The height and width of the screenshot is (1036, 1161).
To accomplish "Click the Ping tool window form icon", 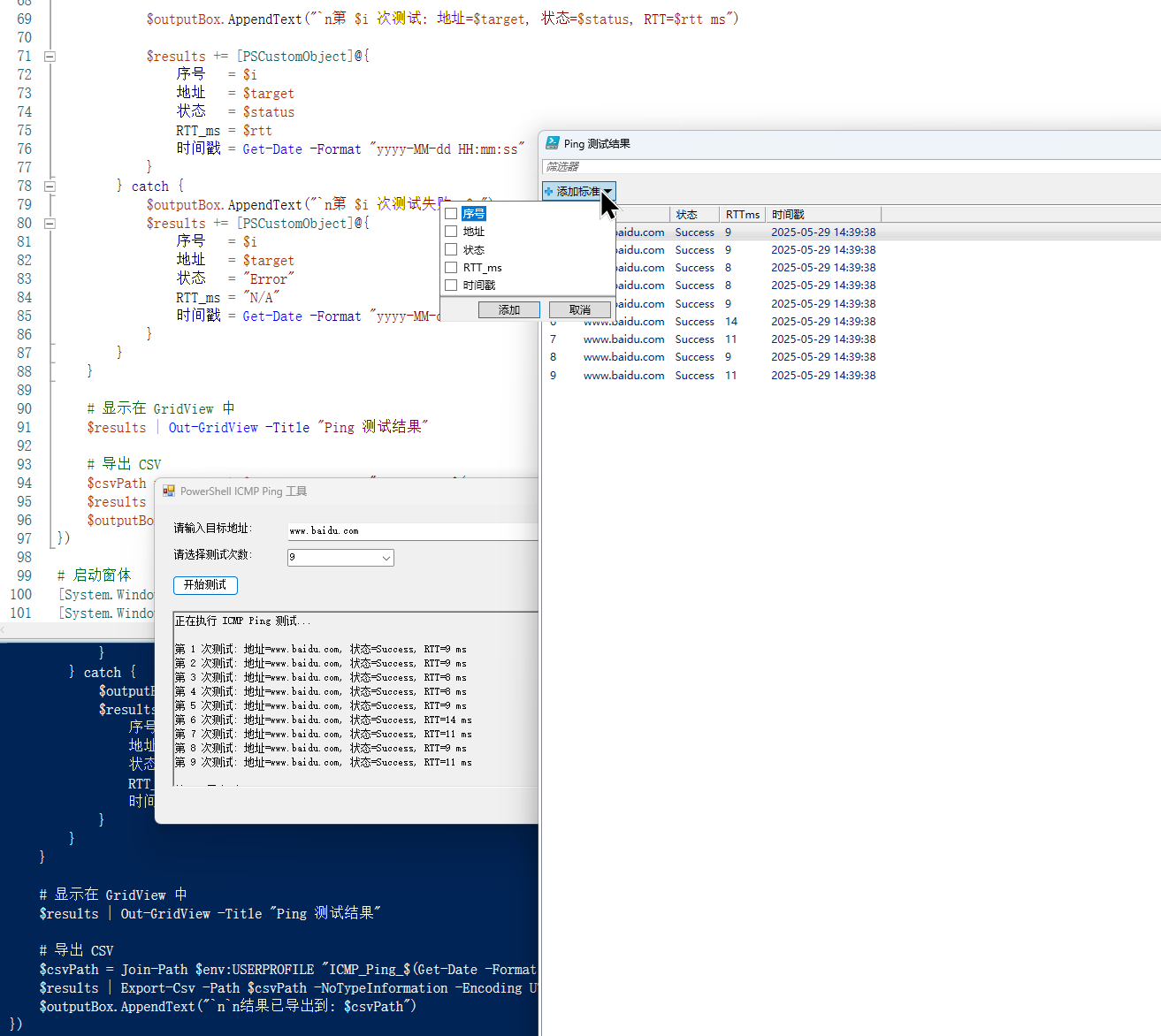I will [x=169, y=491].
